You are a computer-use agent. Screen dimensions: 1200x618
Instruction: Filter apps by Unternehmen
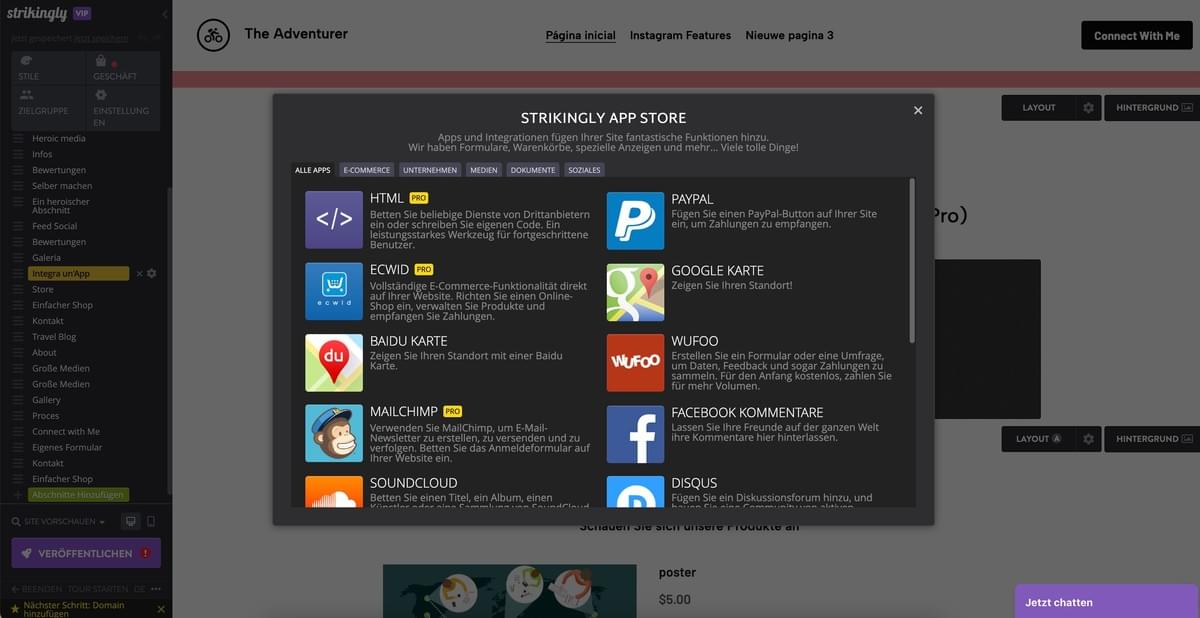[x=430, y=170]
